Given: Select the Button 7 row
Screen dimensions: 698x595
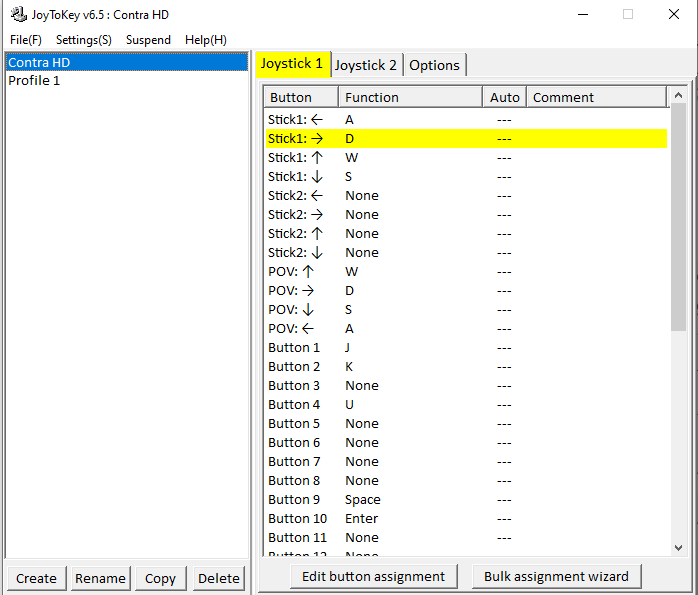Looking at the screenshot, I should 466,461.
